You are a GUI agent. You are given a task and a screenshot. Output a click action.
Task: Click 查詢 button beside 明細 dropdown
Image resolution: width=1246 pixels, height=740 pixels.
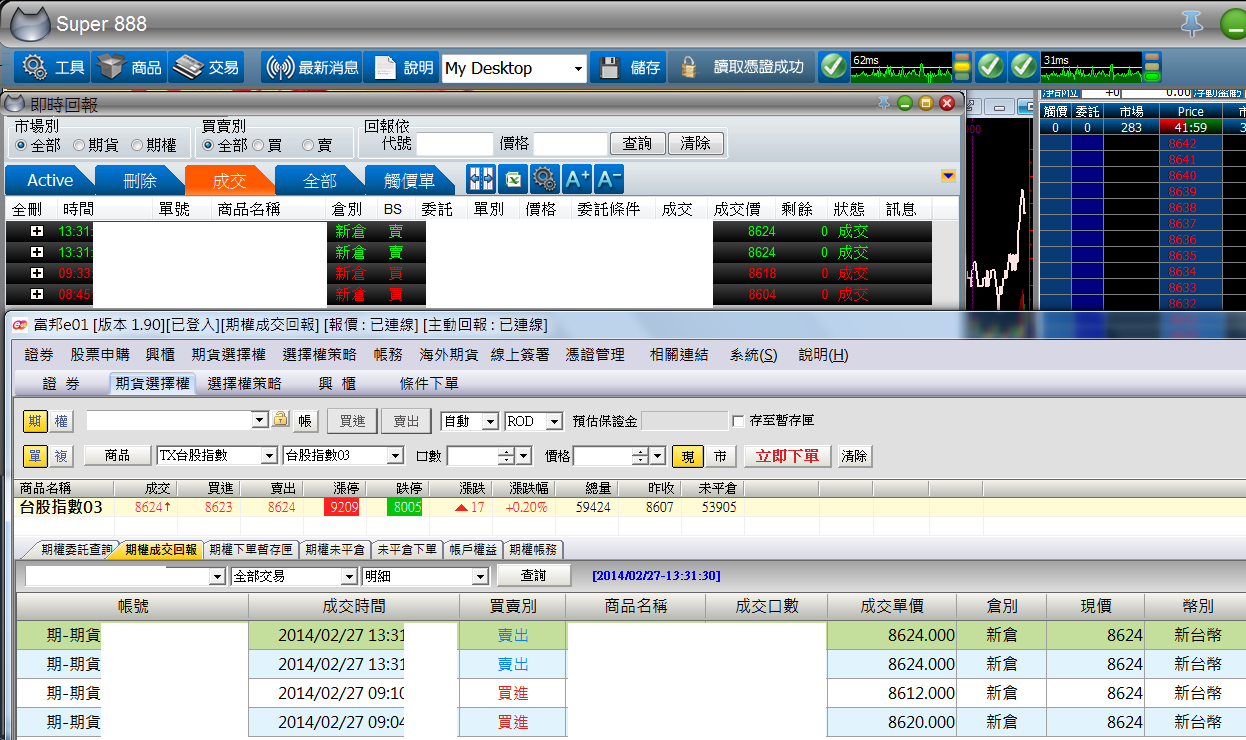534,576
